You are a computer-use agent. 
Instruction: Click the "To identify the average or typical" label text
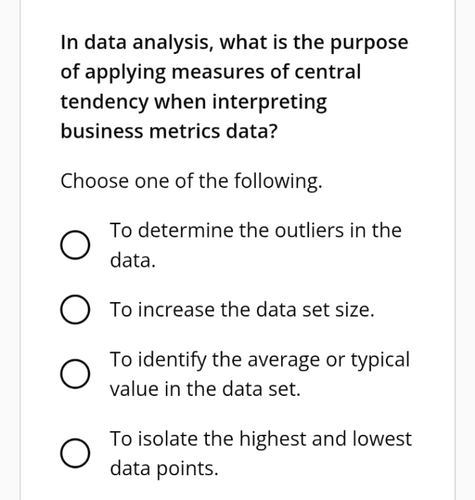pyautogui.click(x=260, y=360)
